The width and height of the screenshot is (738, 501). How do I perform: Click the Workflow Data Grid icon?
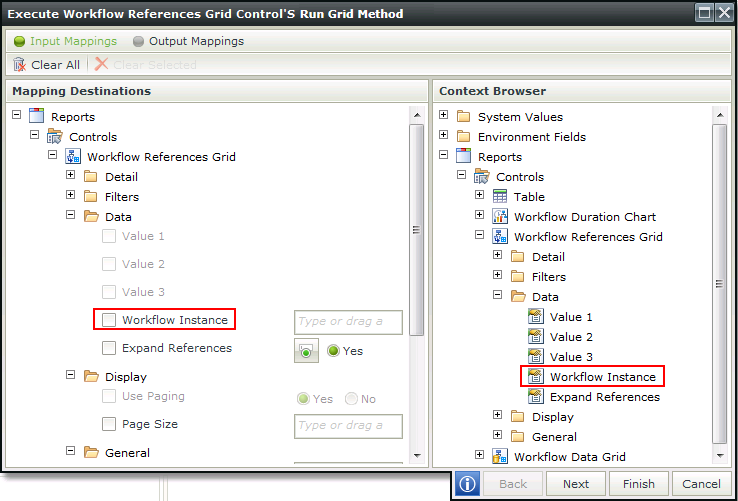coord(500,456)
